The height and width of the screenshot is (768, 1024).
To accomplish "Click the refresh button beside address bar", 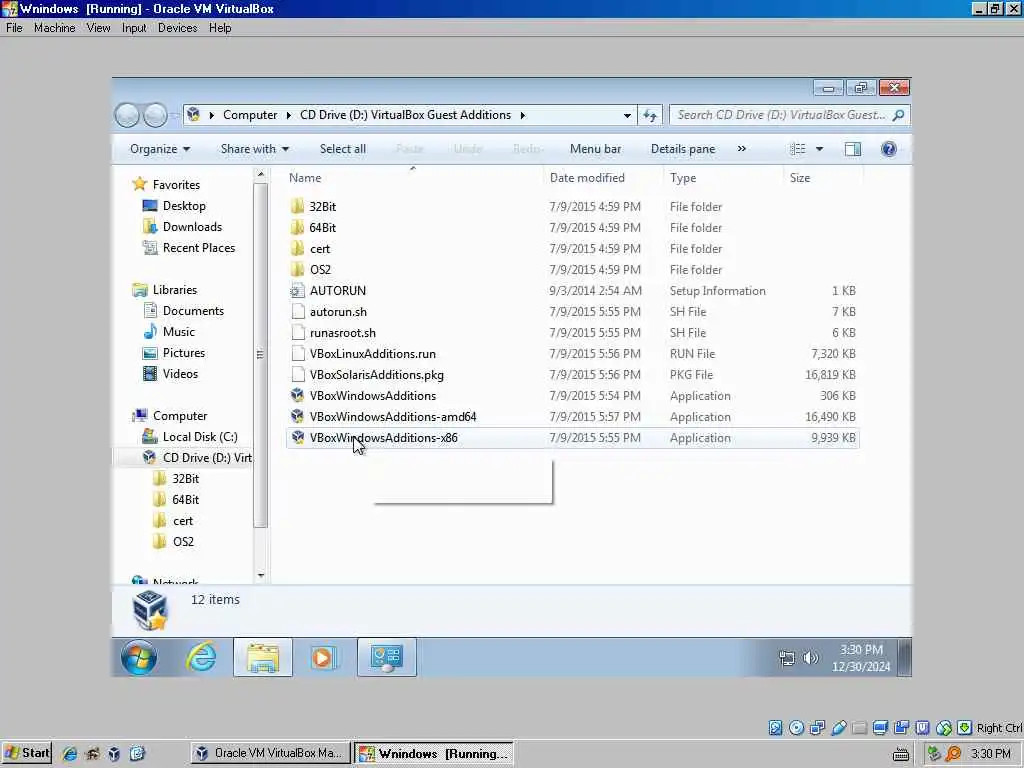I will [x=650, y=116].
